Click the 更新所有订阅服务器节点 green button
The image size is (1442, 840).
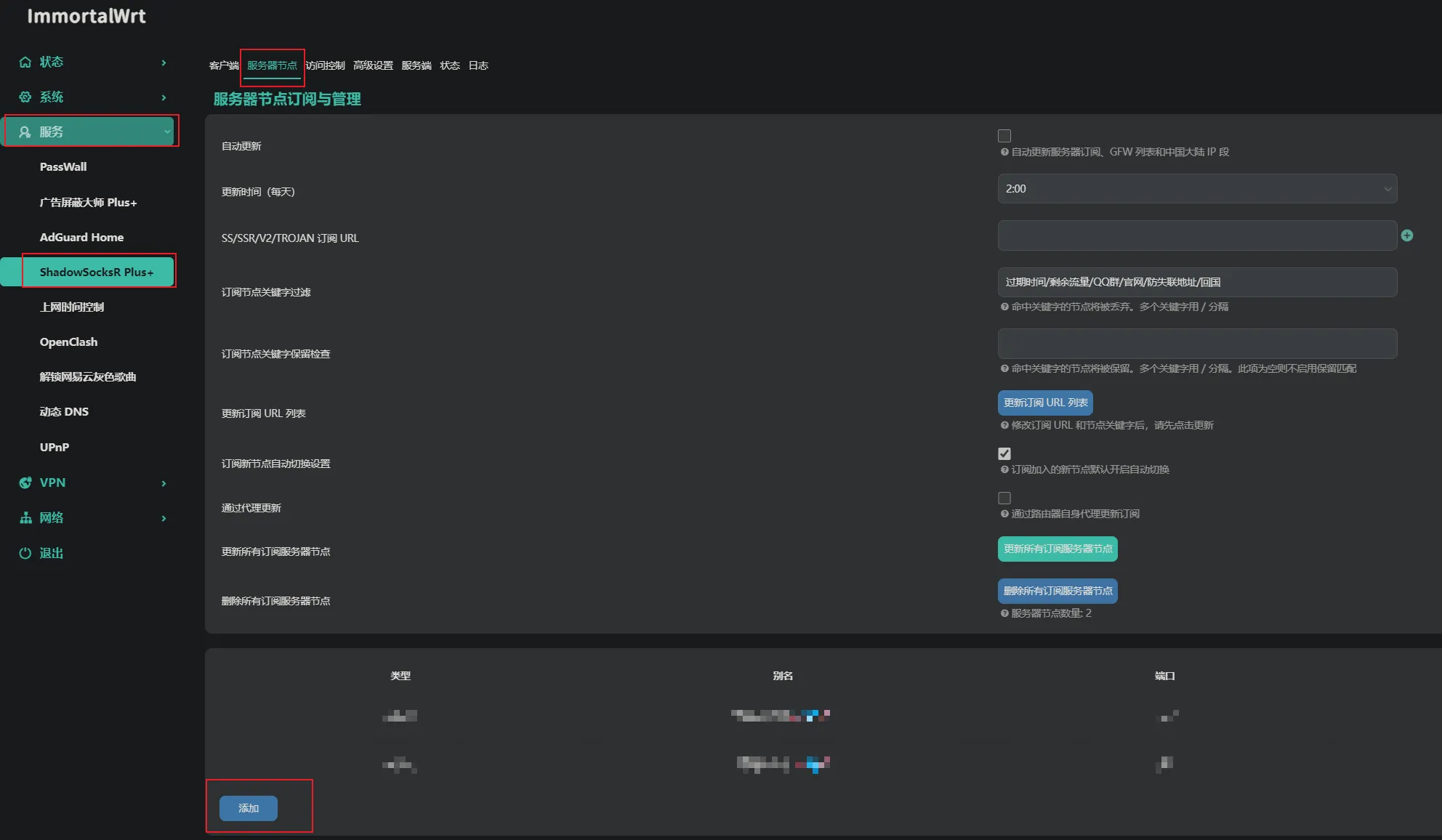click(1057, 549)
